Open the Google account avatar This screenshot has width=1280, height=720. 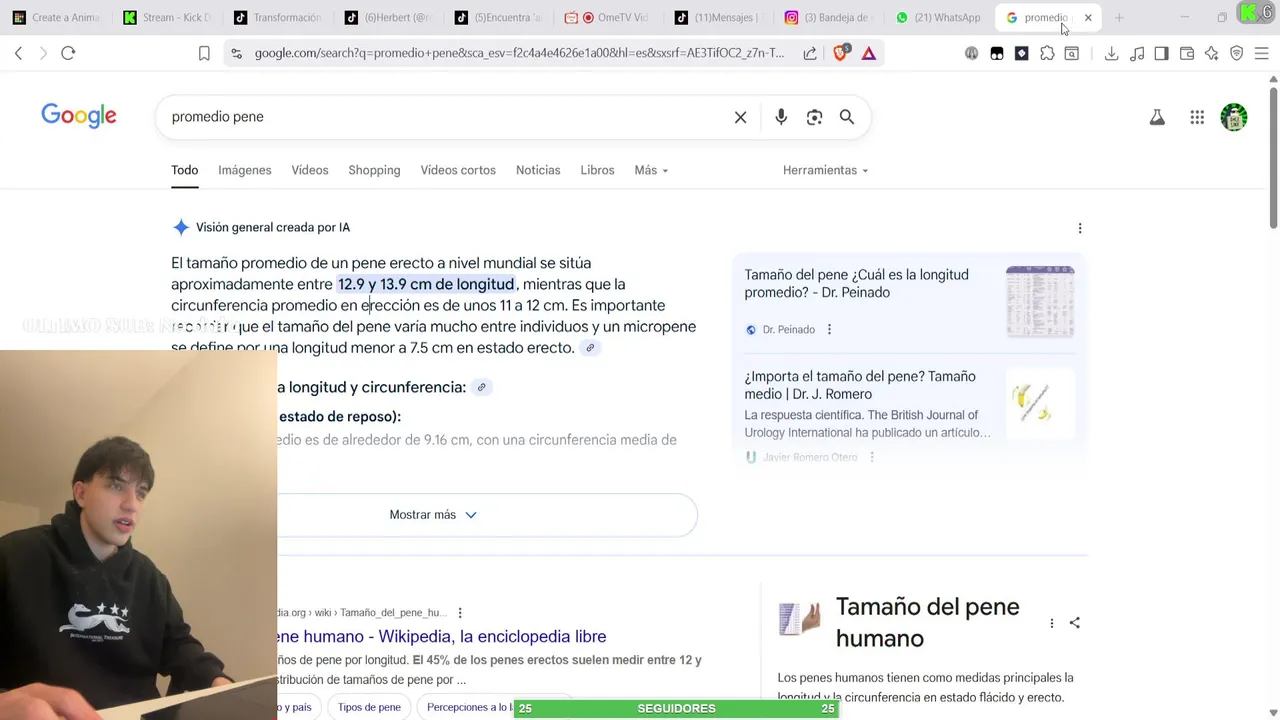click(x=1234, y=117)
